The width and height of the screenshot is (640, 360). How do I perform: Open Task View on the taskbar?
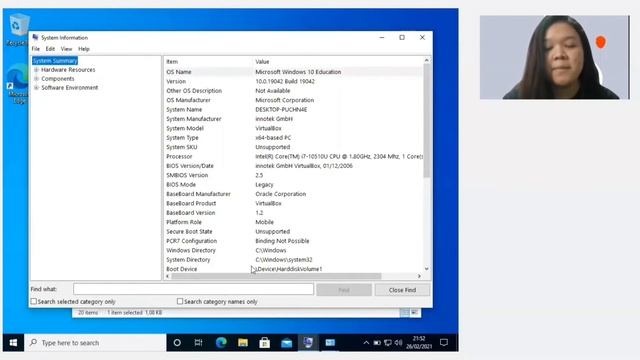[198, 342]
